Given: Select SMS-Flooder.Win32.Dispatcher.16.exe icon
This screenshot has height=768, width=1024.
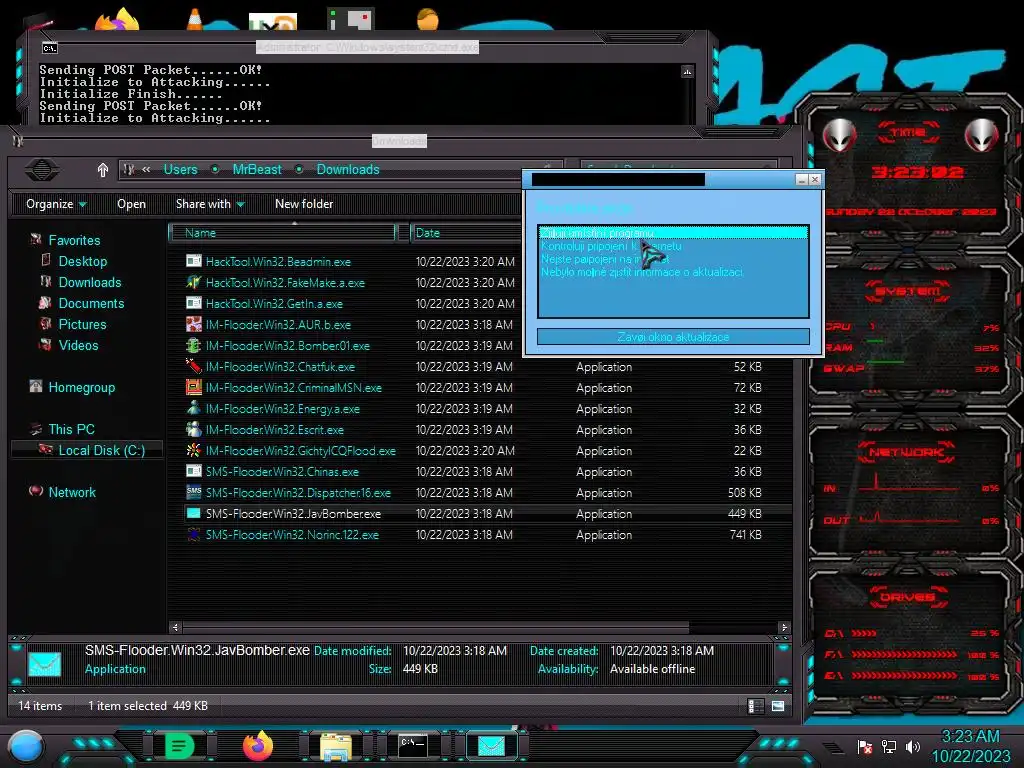Looking at the screenshot, I should click(193, 492).
